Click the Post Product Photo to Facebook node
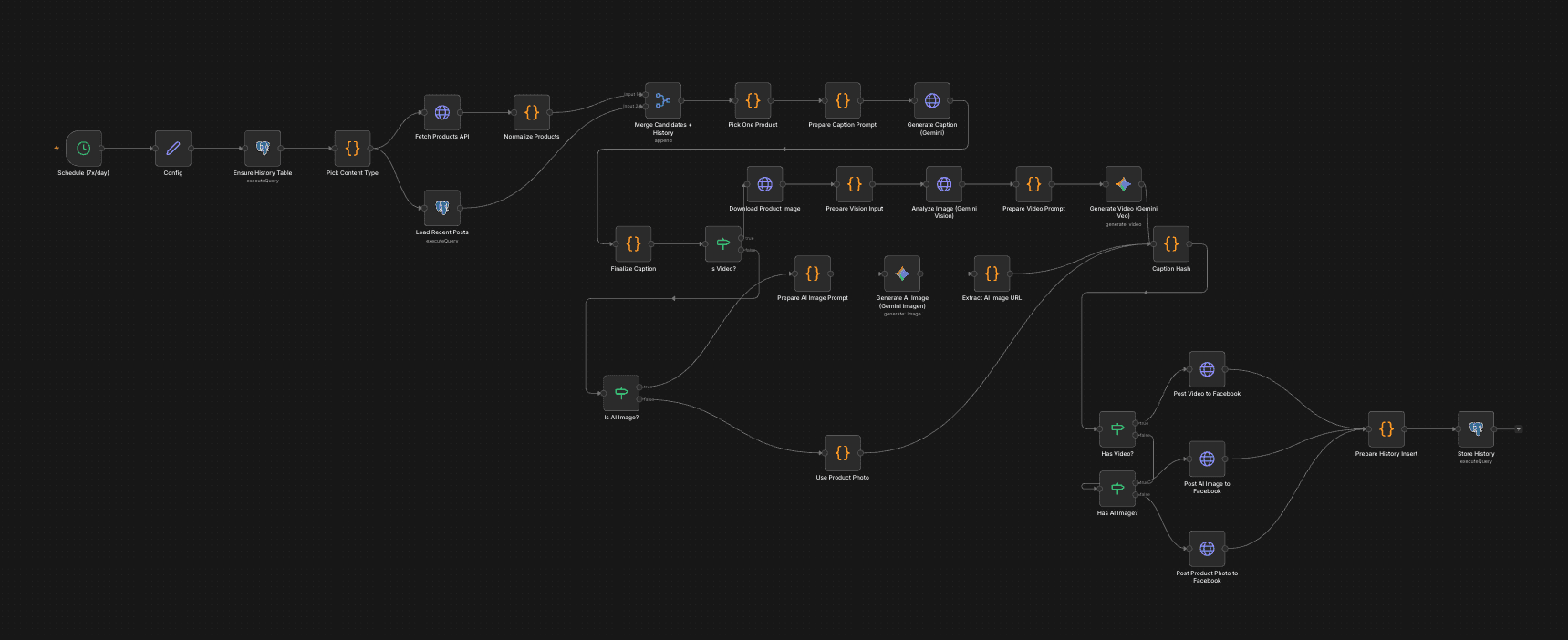The width and height of the screenshot is (1568, 640). pyautogui.click(x=1207, y=549)
